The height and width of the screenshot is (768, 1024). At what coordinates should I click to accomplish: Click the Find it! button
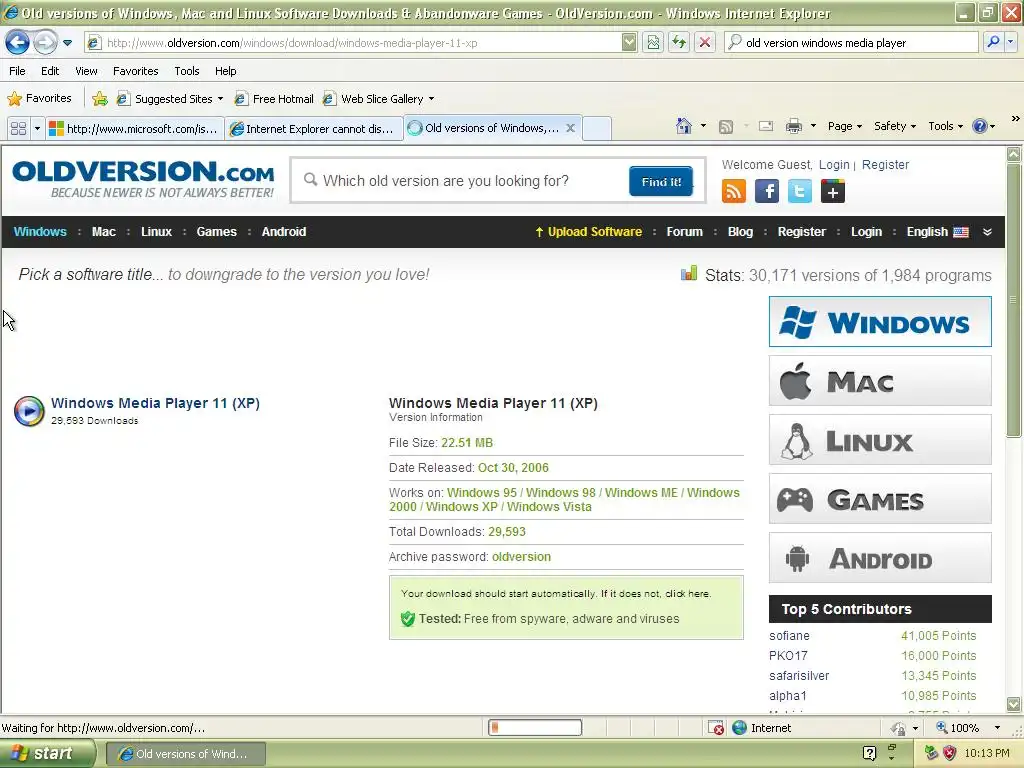(661, 182)
